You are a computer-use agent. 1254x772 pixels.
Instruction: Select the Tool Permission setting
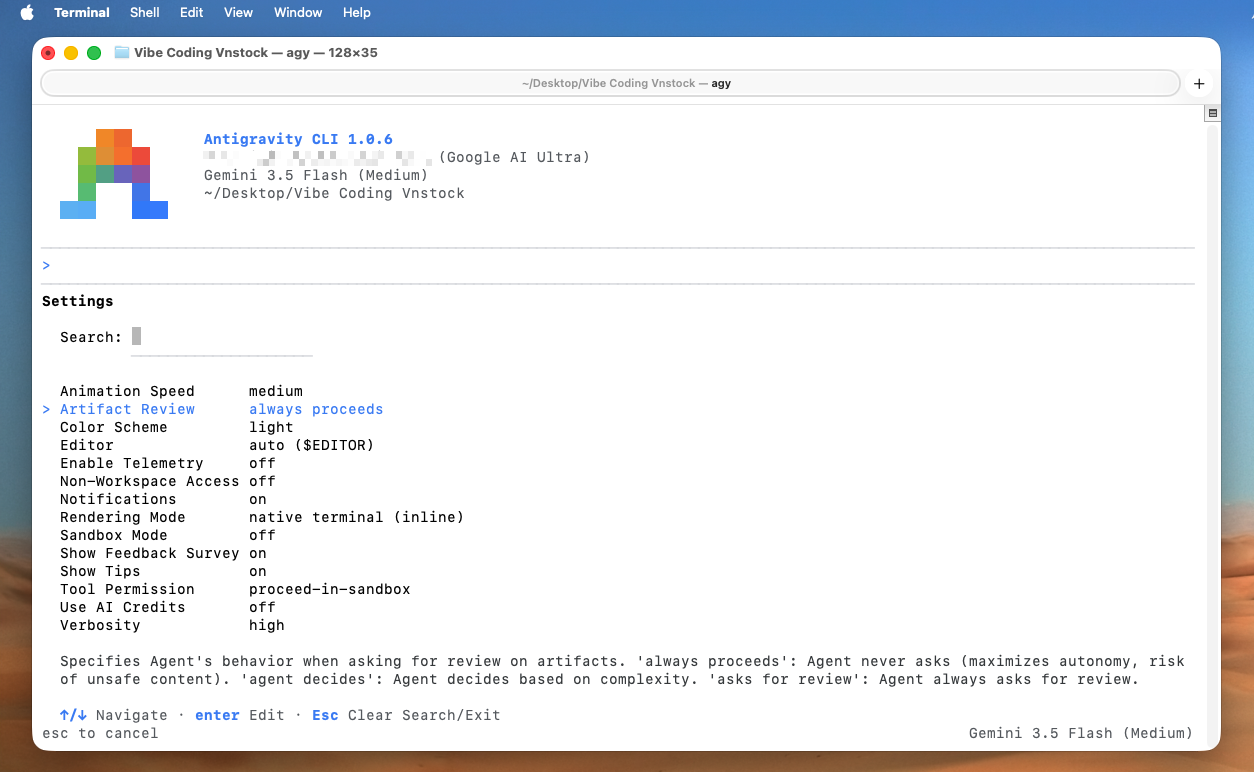click(235, 589)
